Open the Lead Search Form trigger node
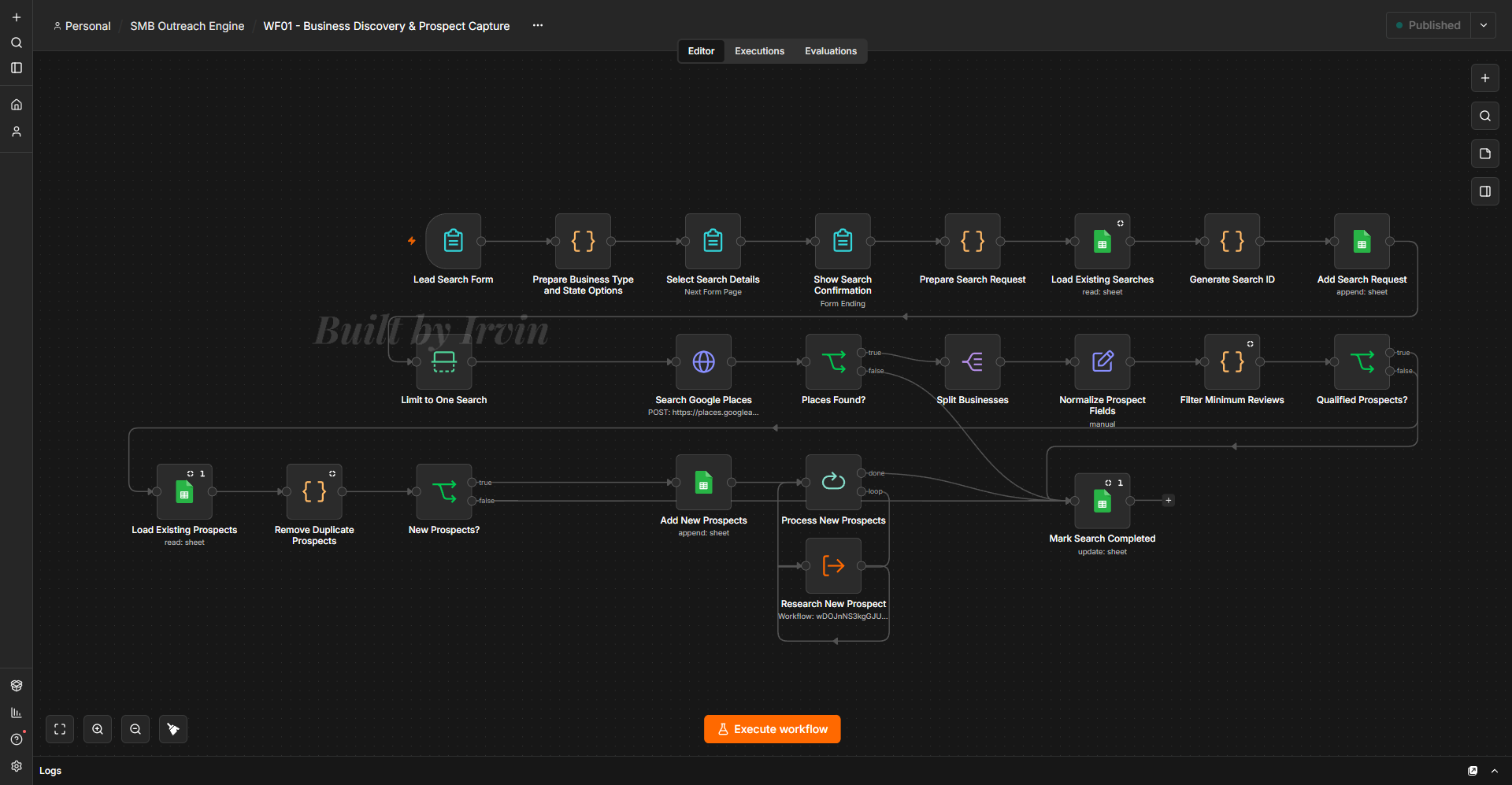Viewport: 1512px width, 785px height. [x=453, y=241]
